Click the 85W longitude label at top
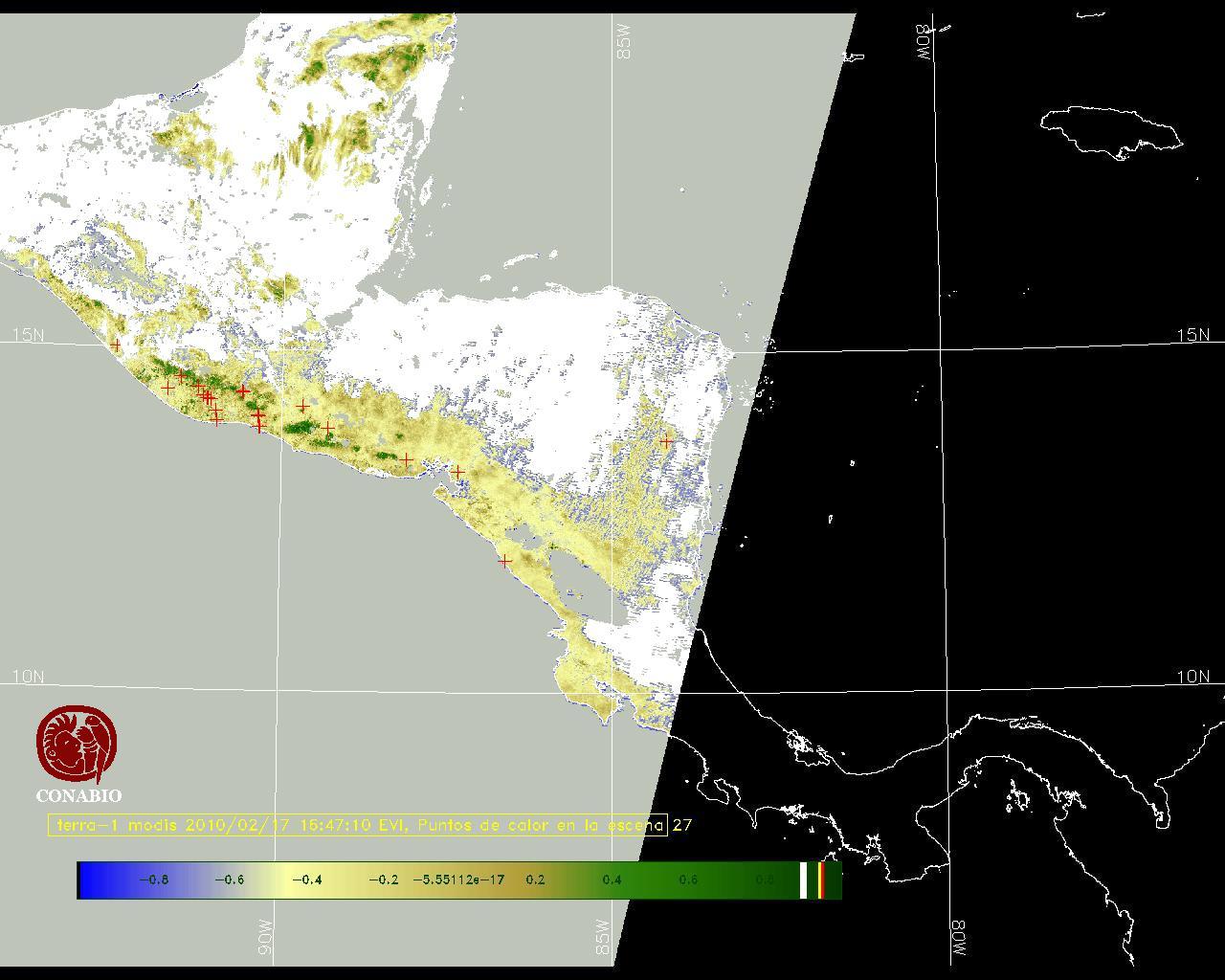1225x980 pixels. tap(624, 42)
